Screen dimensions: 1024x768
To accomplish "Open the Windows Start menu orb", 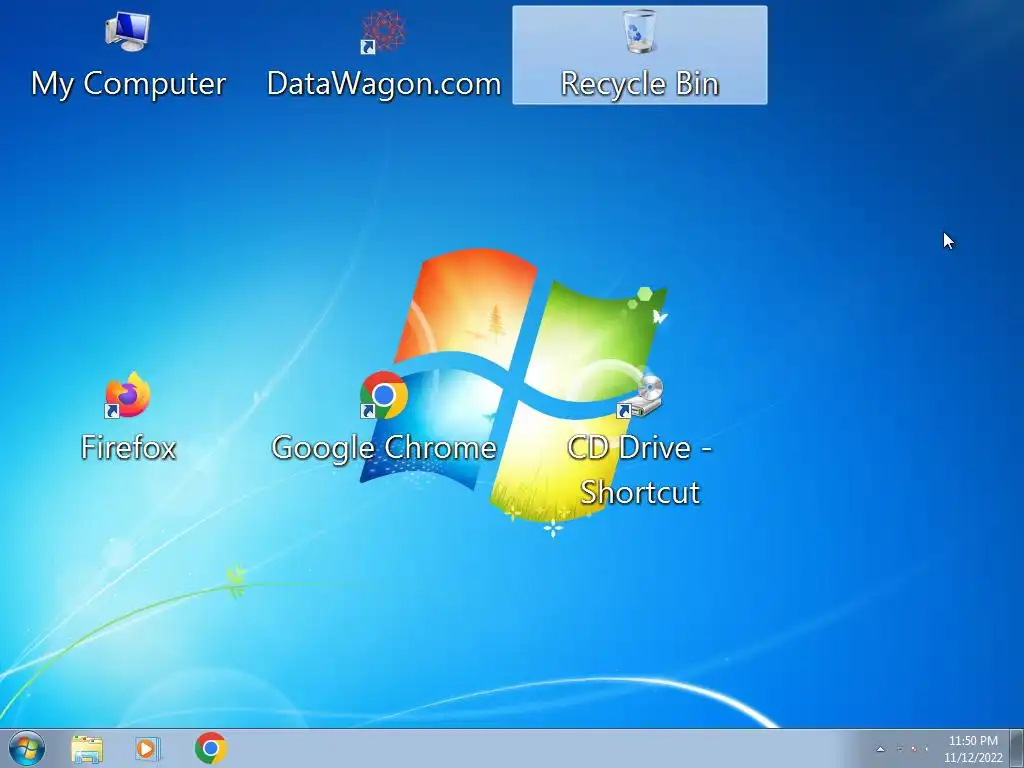I will pos(27,748).
